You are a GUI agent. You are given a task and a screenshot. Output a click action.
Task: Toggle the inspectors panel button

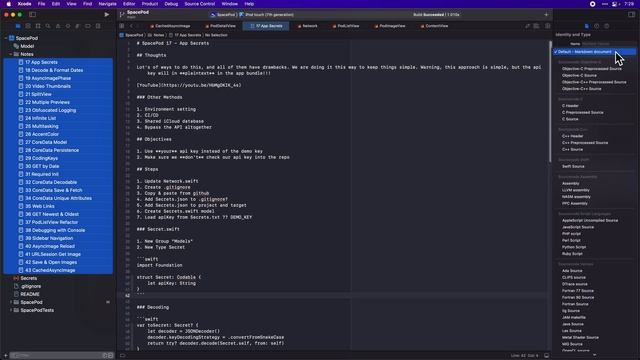[x=631, y=14]
